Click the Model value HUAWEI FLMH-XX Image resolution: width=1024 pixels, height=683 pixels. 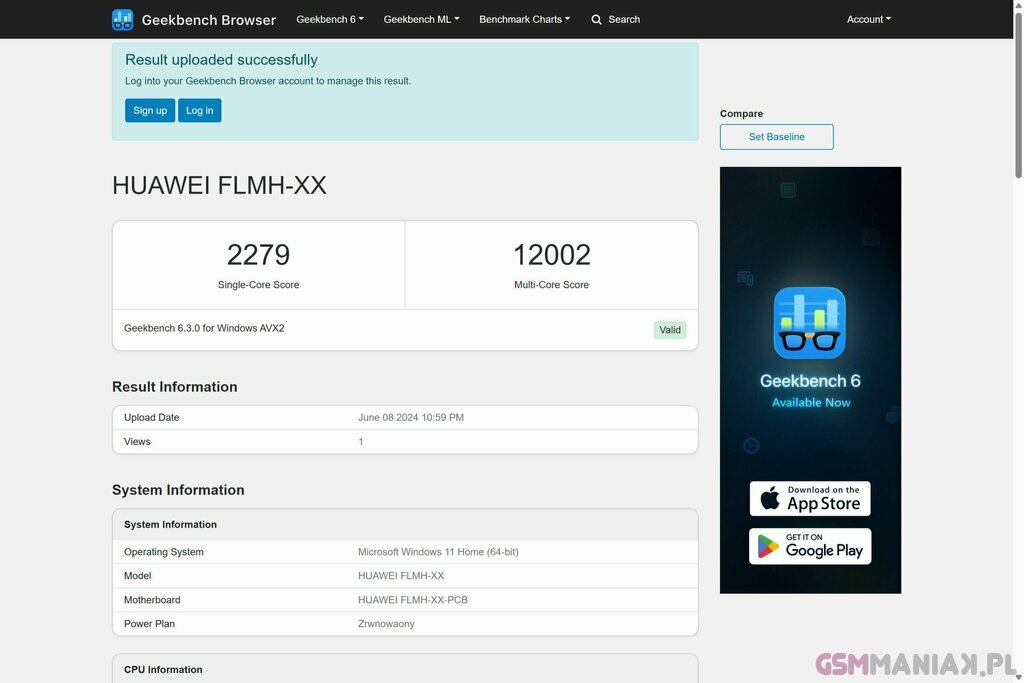click(x=401, y=576)
